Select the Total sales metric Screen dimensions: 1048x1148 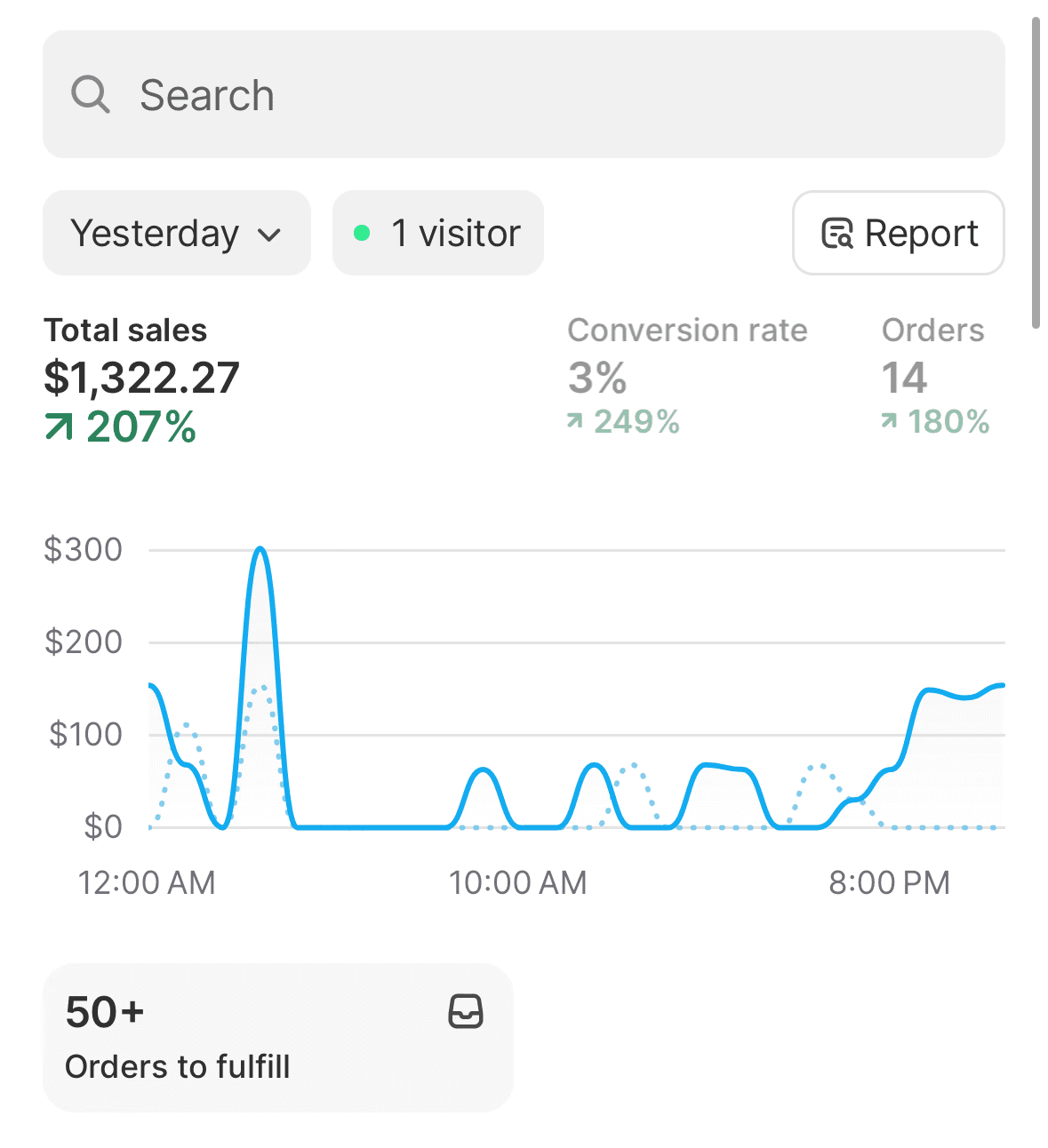142,379
